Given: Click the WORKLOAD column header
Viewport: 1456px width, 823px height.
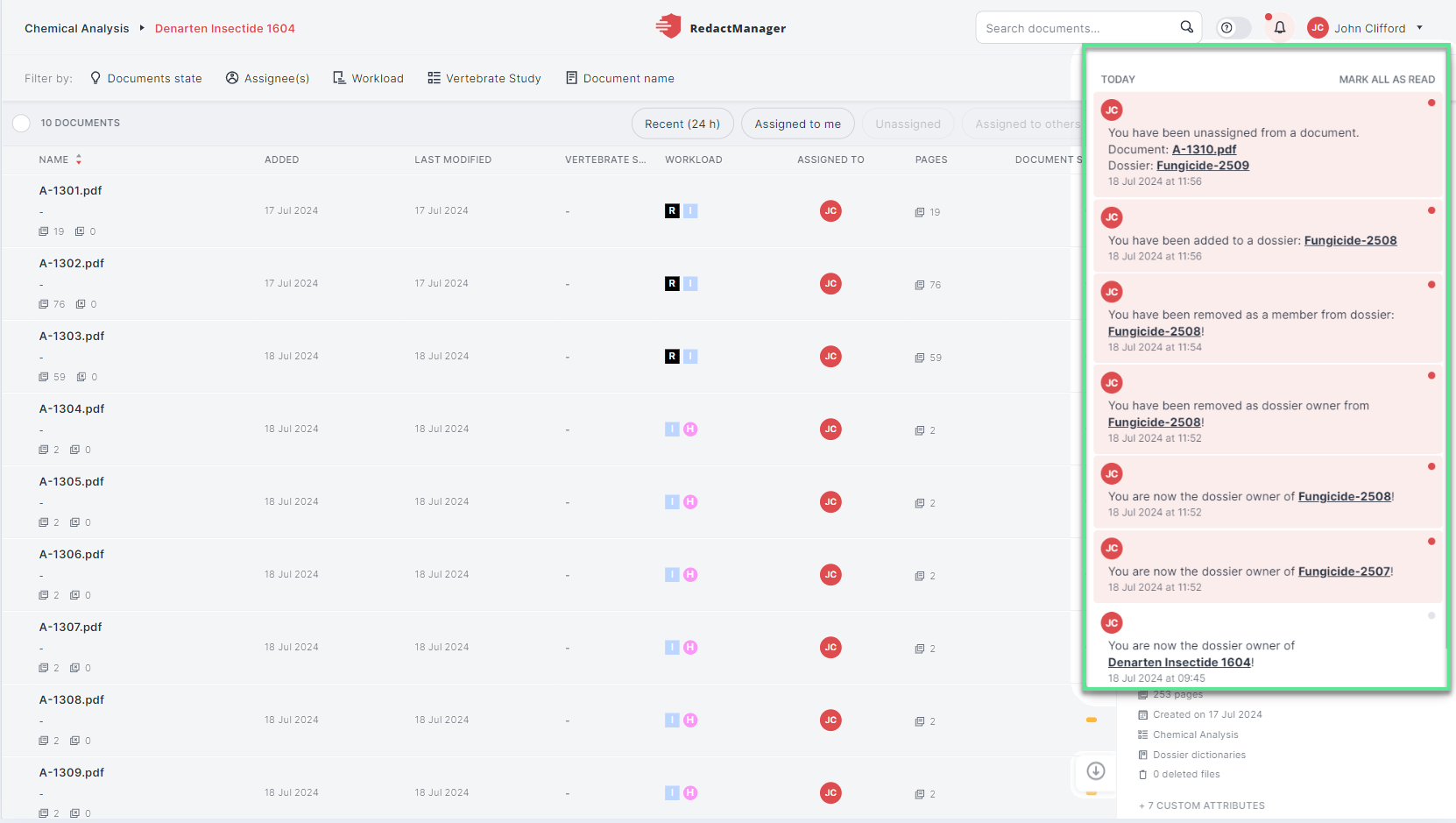Looking at the screenshot, I should (694, 160).
